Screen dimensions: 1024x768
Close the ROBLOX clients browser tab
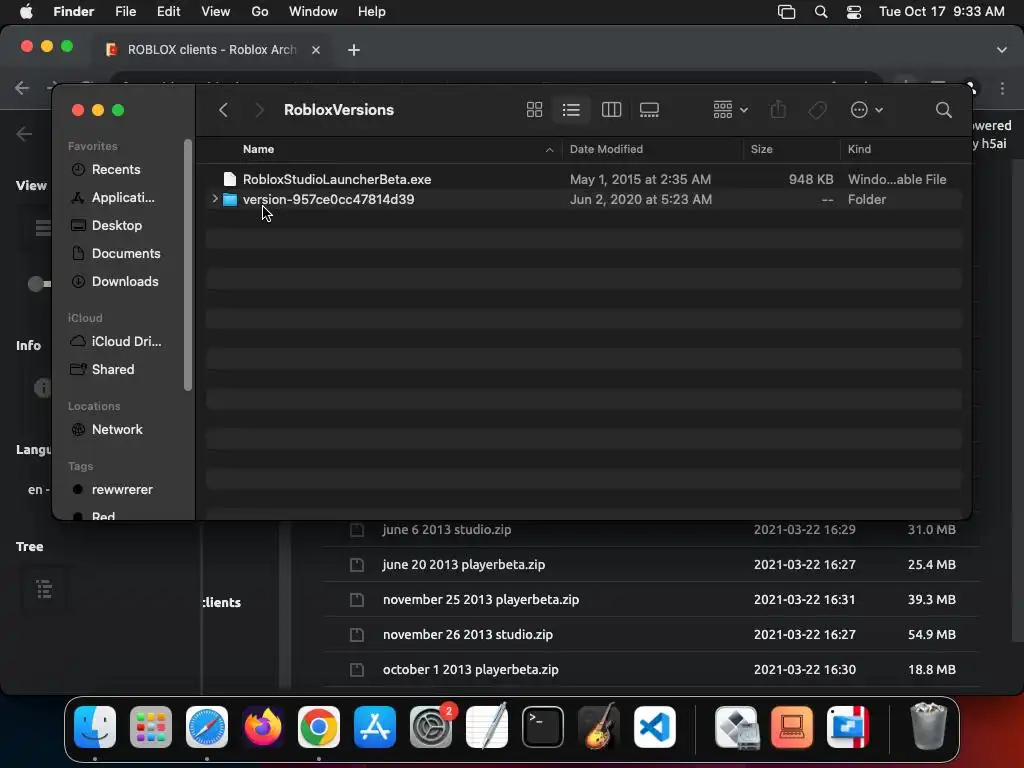coord(316,50)
